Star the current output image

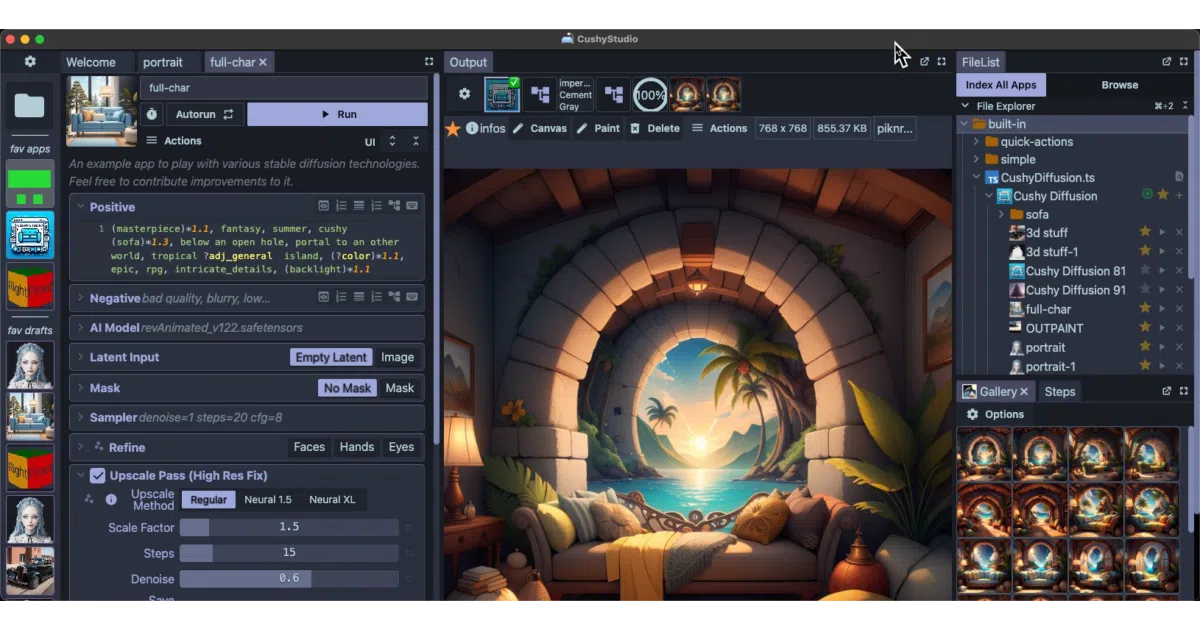453,128
